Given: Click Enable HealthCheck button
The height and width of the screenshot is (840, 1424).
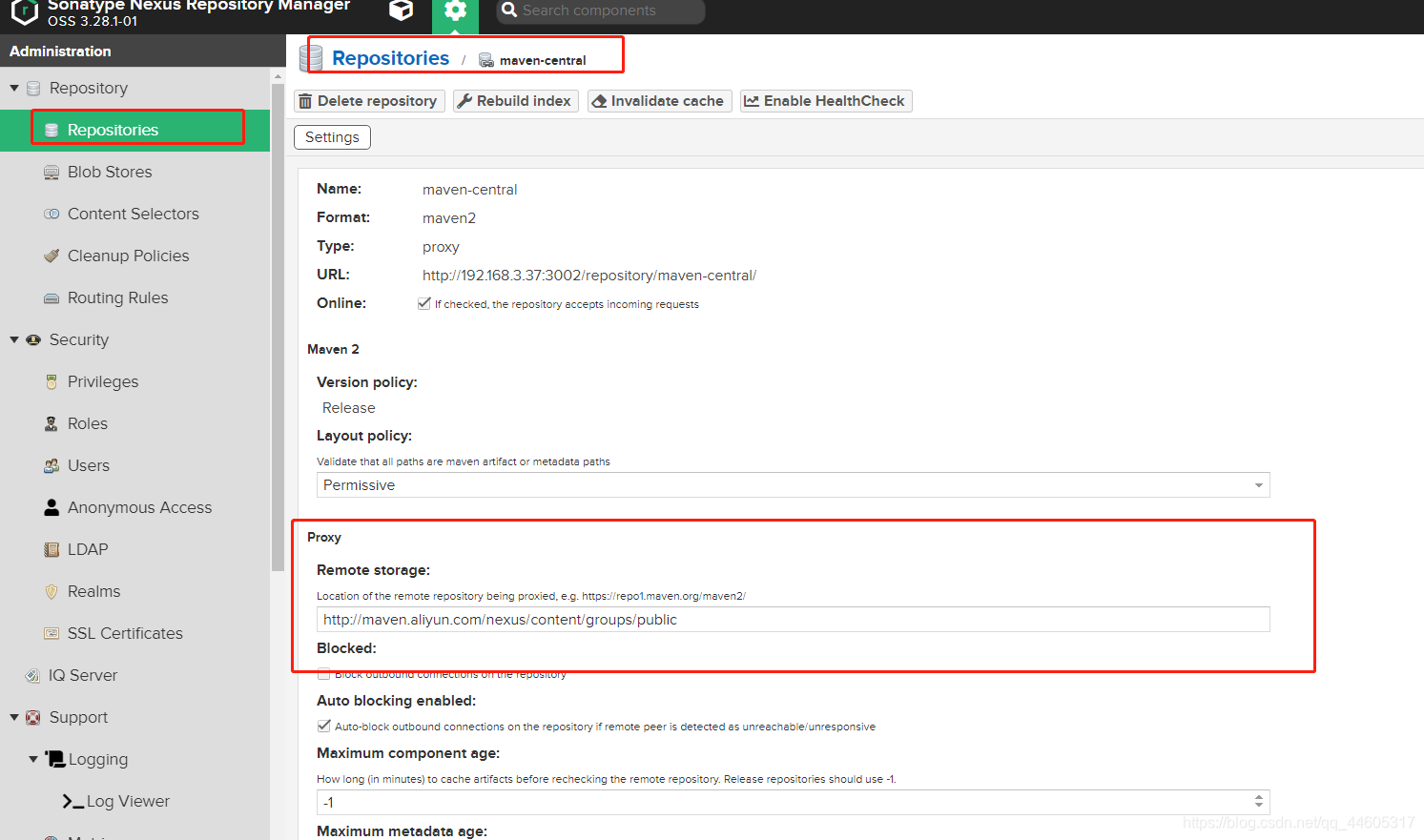Looking at the screenshot, I should (x=826, y=101).
